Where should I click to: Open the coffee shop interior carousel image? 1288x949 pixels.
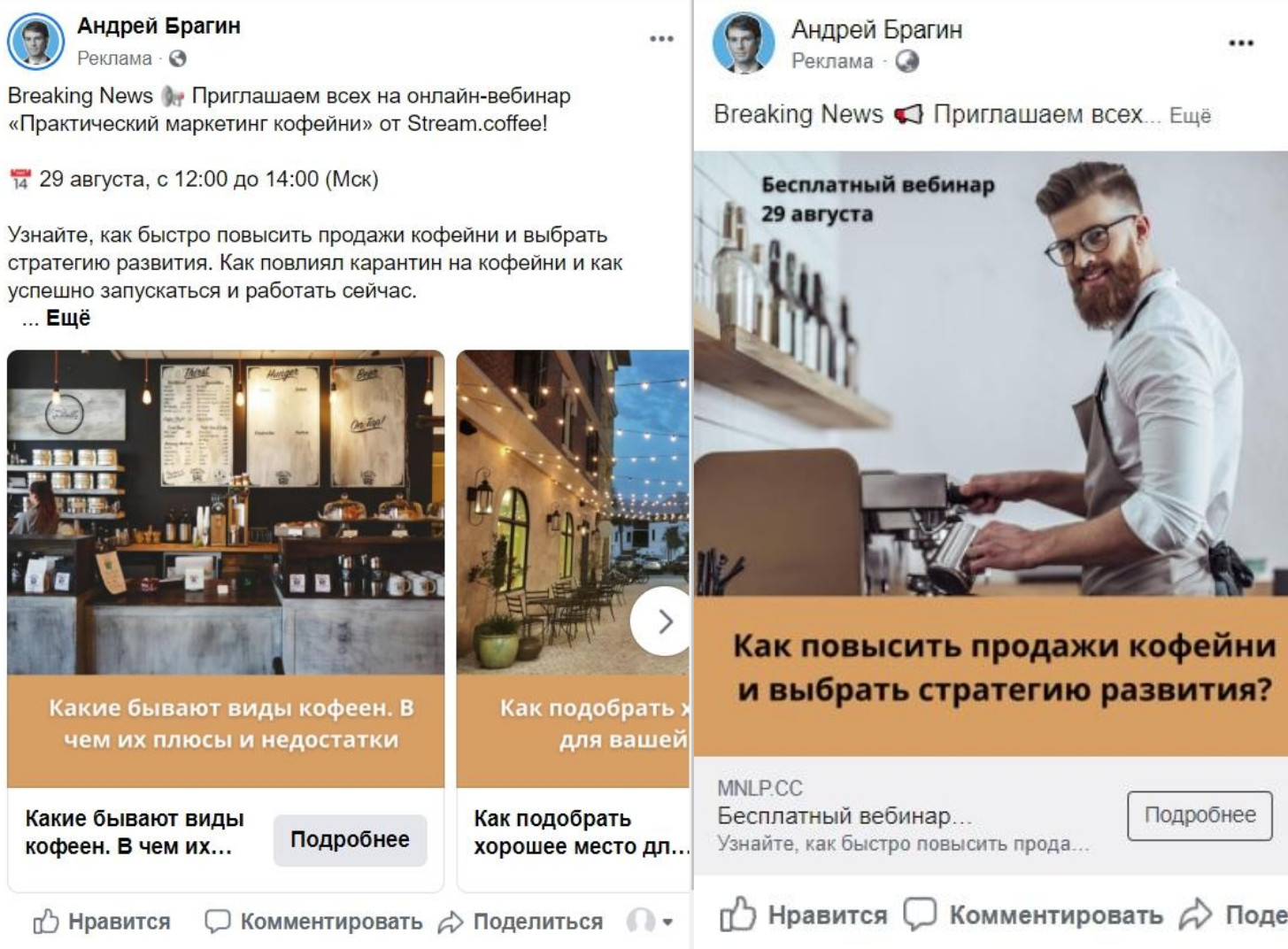(226, 513)
